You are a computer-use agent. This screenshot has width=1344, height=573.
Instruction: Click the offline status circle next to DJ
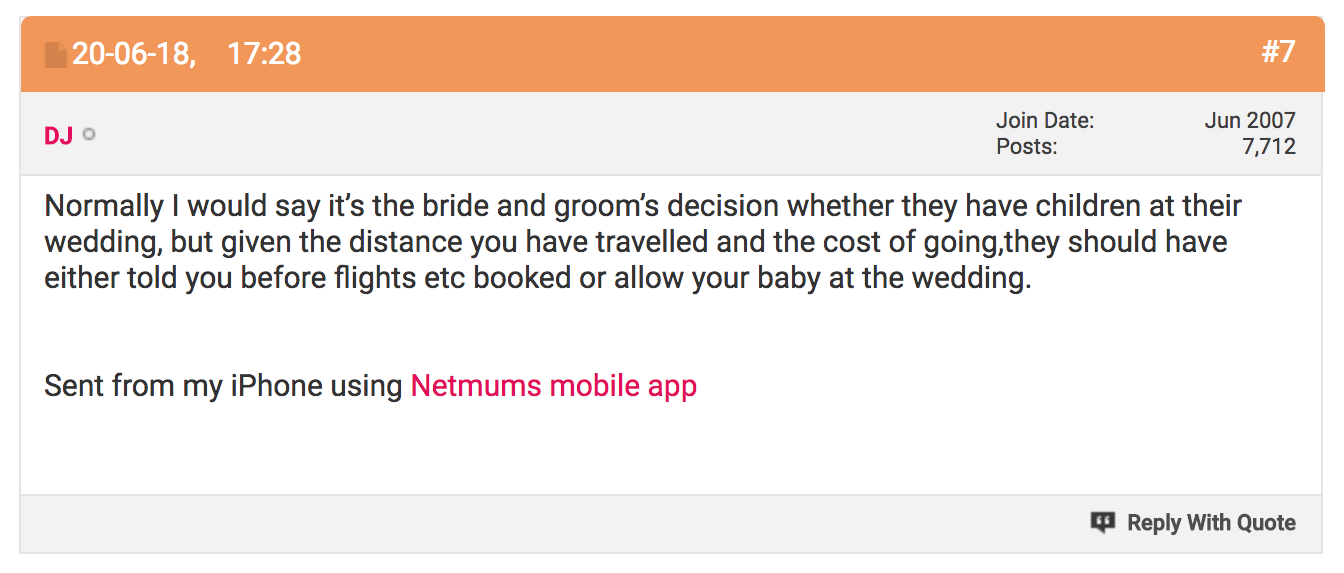pyautogui.click(x=89, y=134)
